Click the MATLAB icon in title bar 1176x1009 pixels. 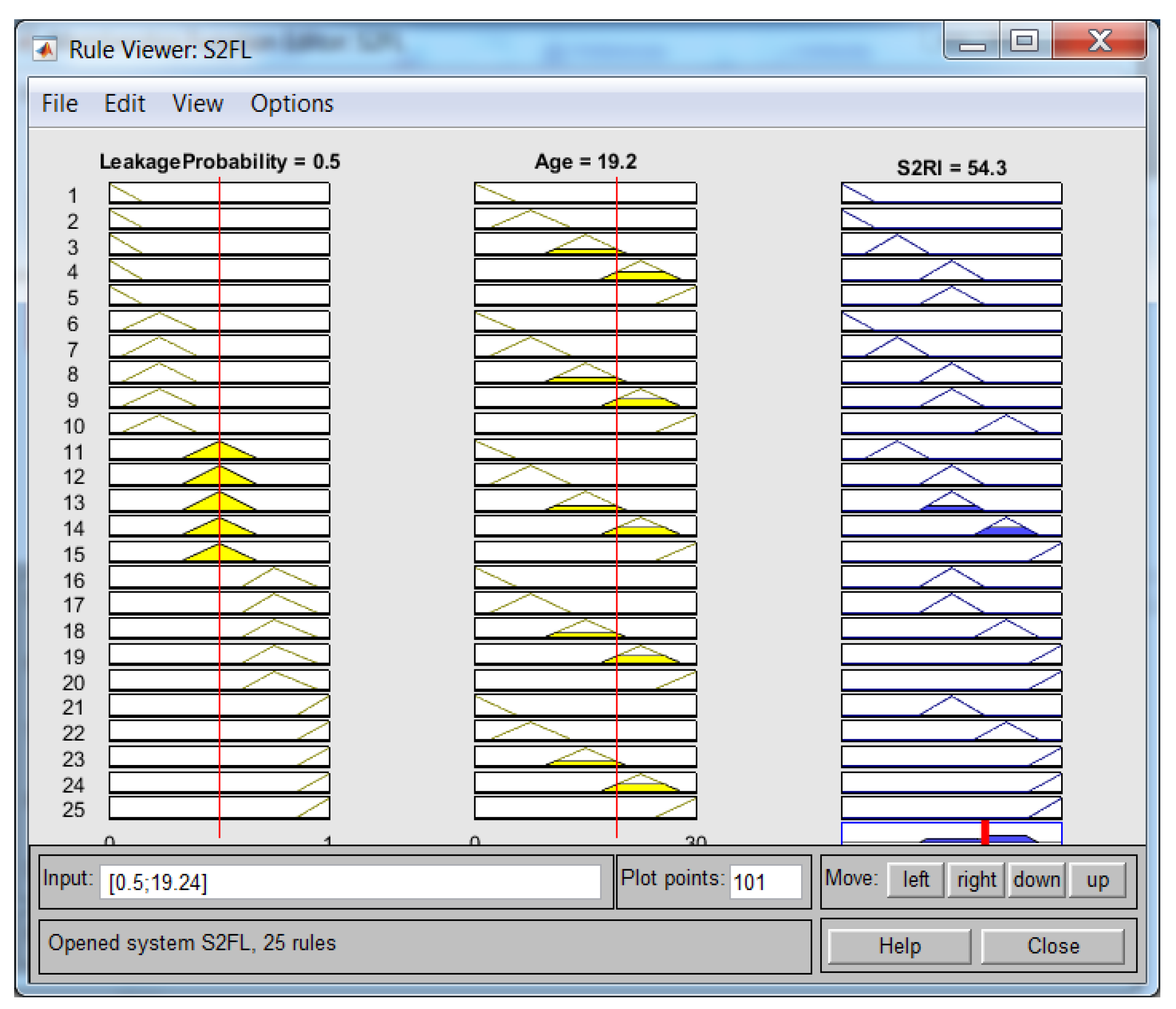click(45, 50)
